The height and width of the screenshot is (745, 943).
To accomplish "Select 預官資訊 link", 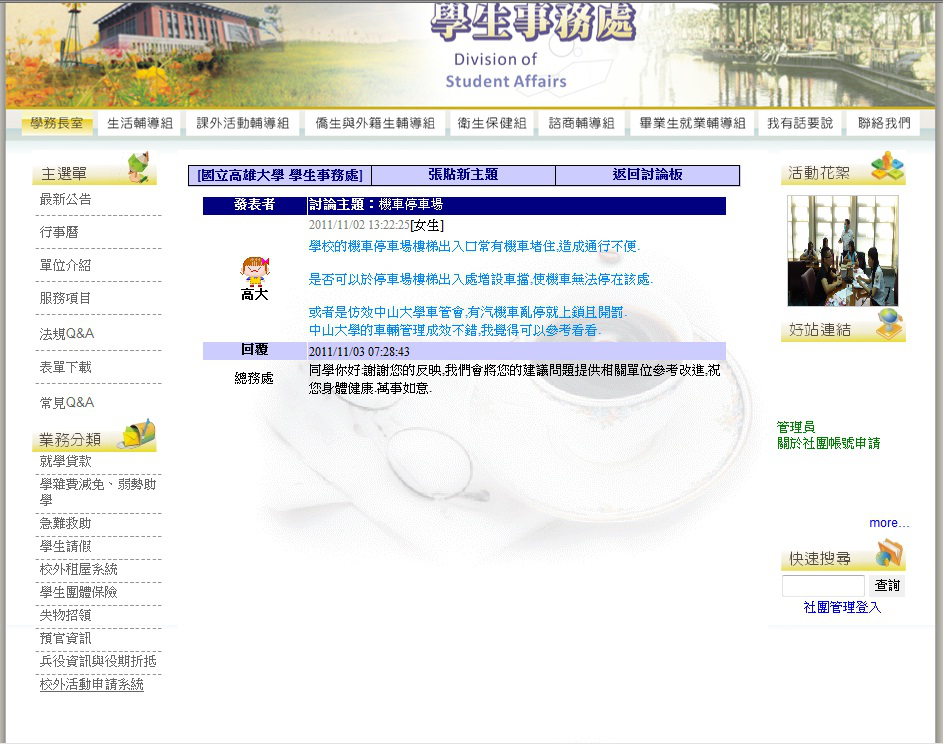I will click(x=66, y=638).
